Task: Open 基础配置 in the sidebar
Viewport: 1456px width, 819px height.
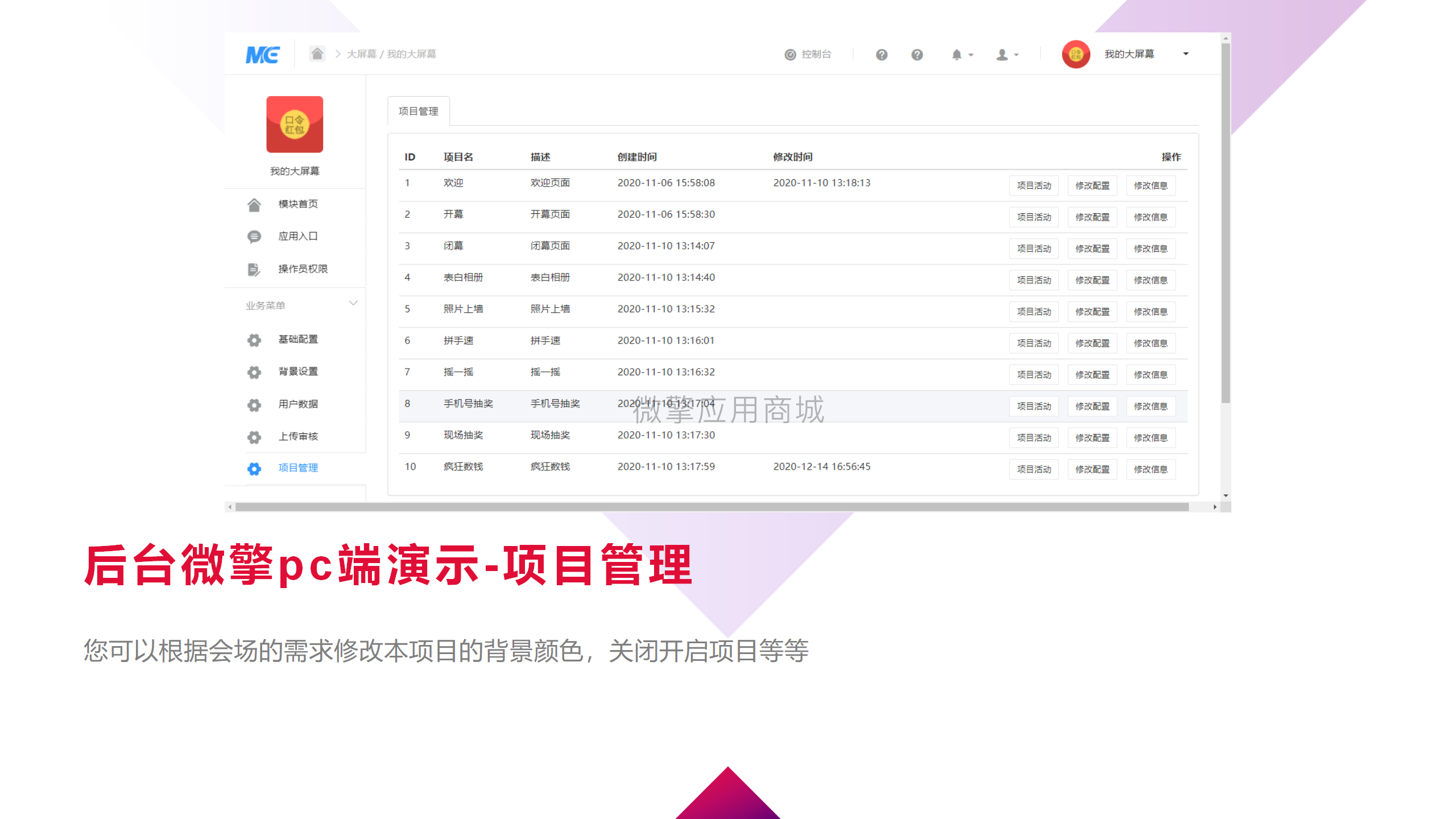Action: (298, 339)
